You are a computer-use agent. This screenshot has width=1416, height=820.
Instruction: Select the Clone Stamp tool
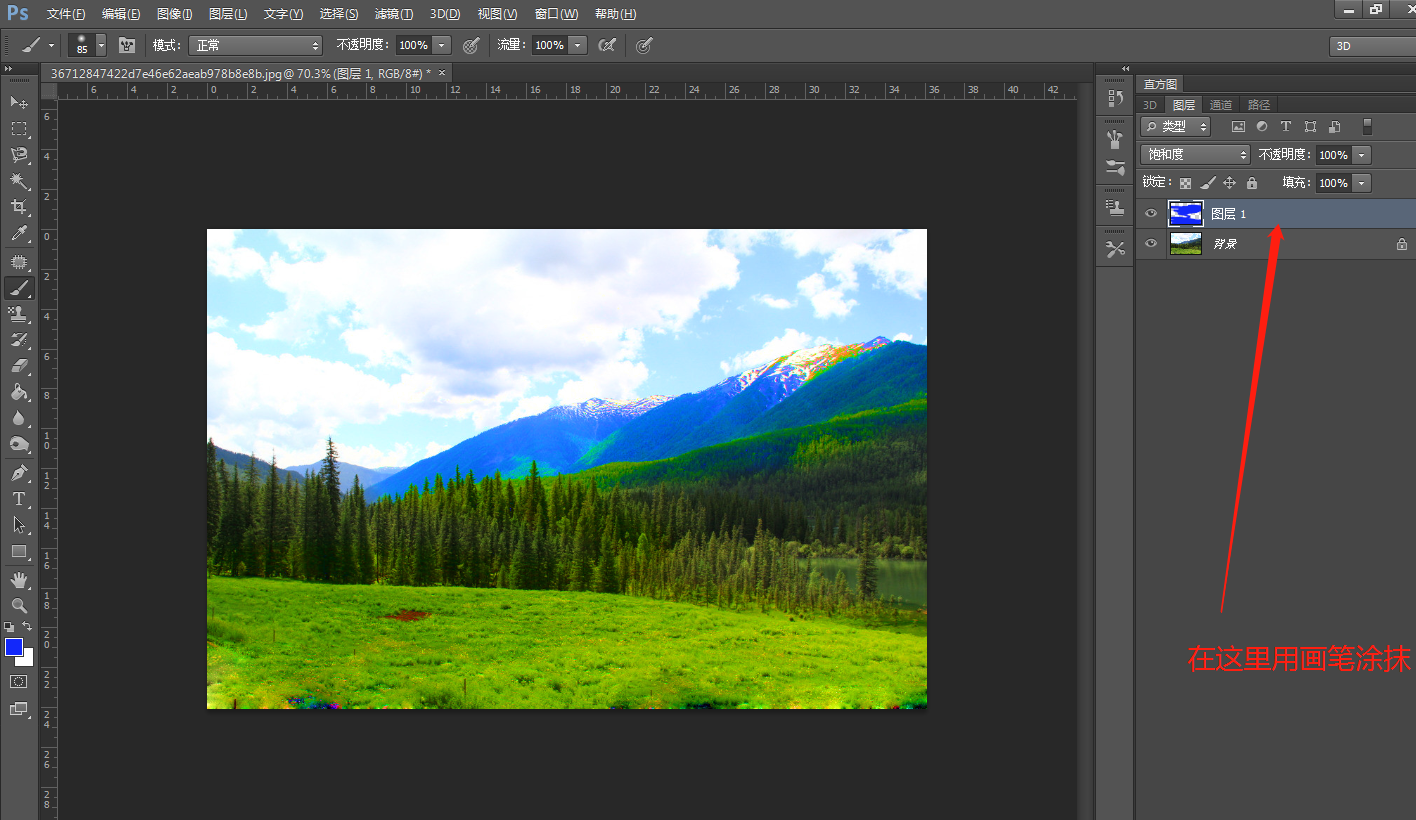click(x=19, y=314)
